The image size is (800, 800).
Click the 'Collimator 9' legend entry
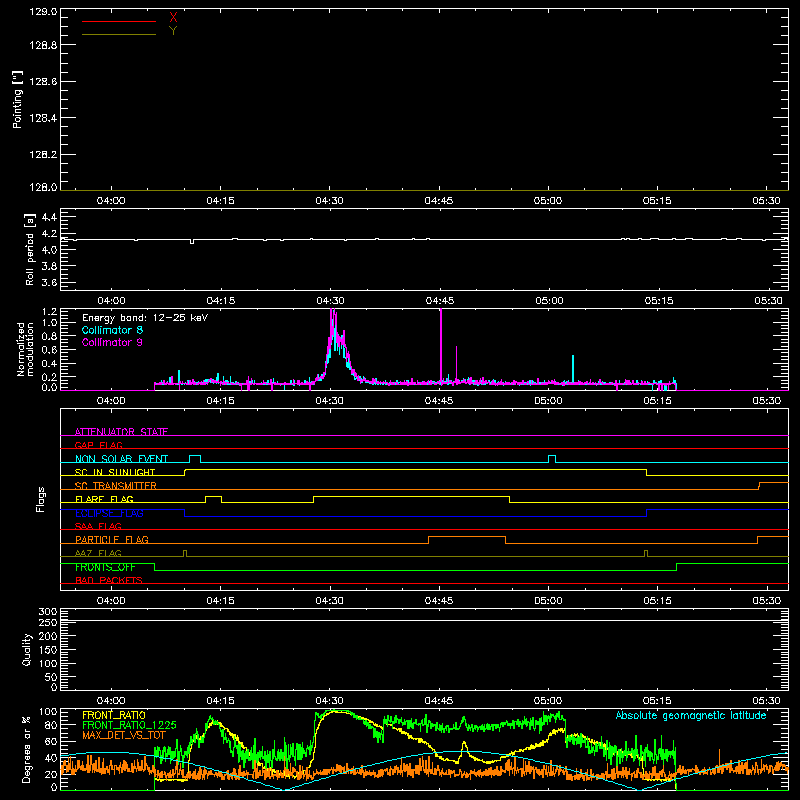point(112,342)
